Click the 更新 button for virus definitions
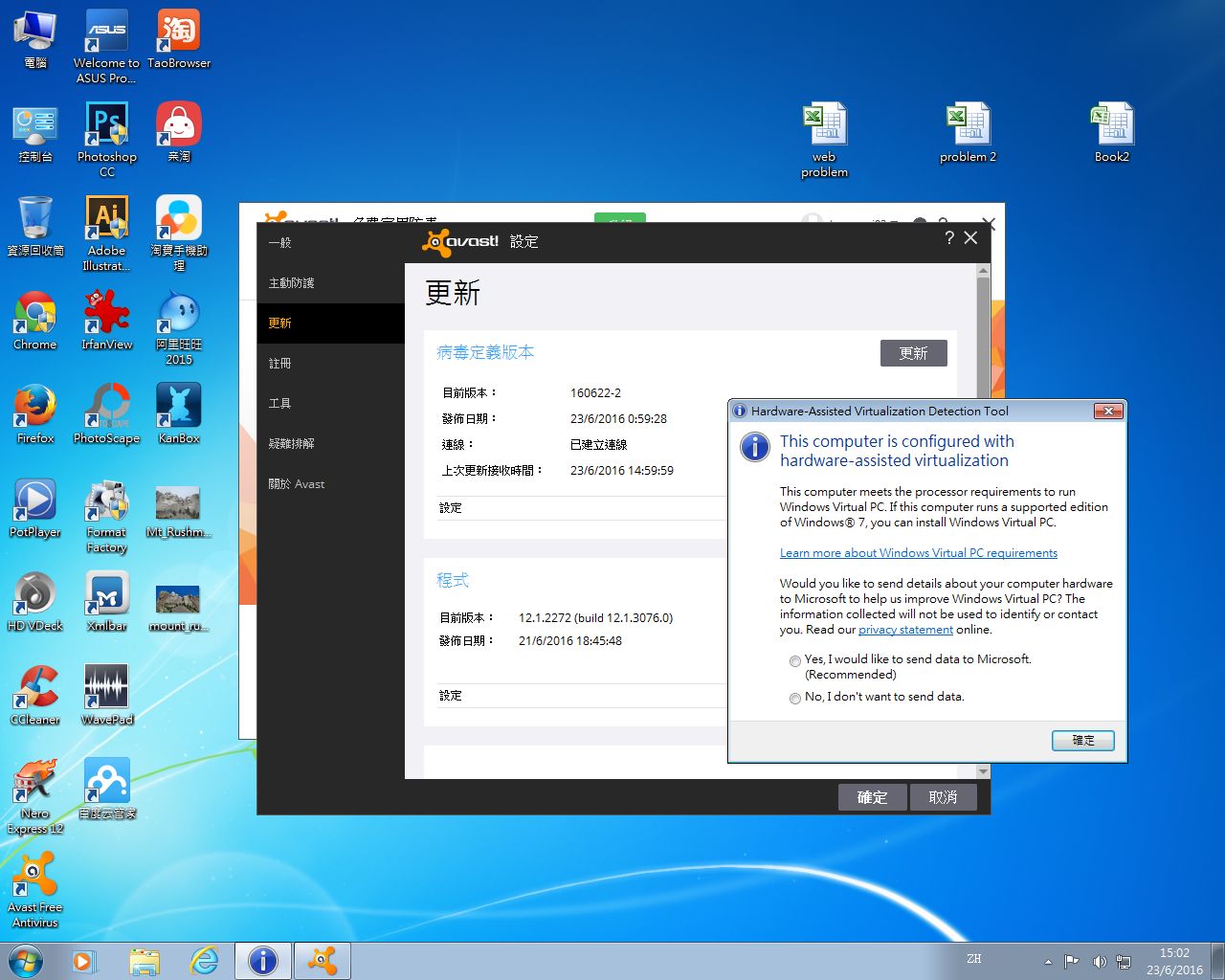The height and width of the screenshot is (980, 1225). (x=913, y=353)
